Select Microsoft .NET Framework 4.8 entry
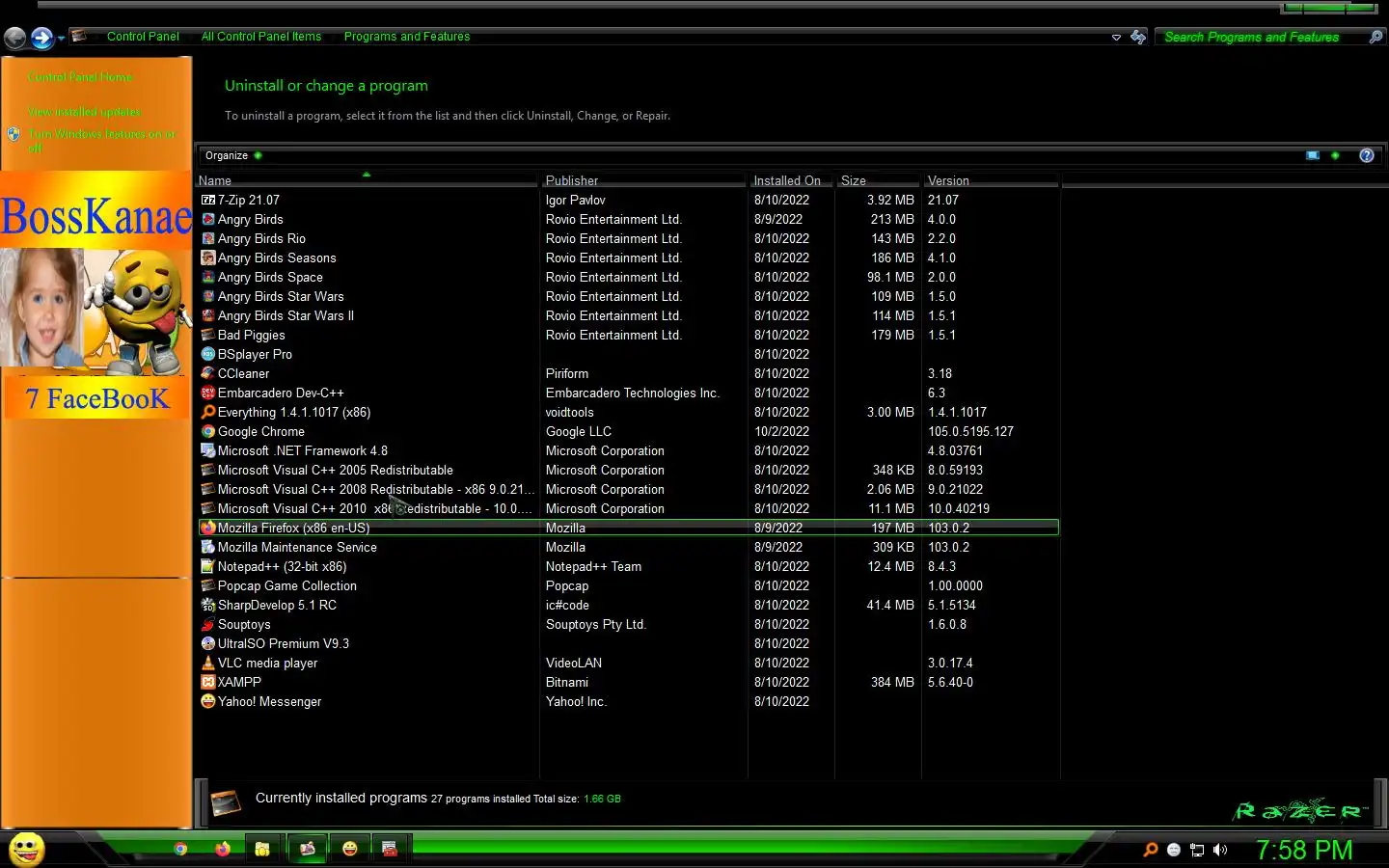 (x=628, y=450)
